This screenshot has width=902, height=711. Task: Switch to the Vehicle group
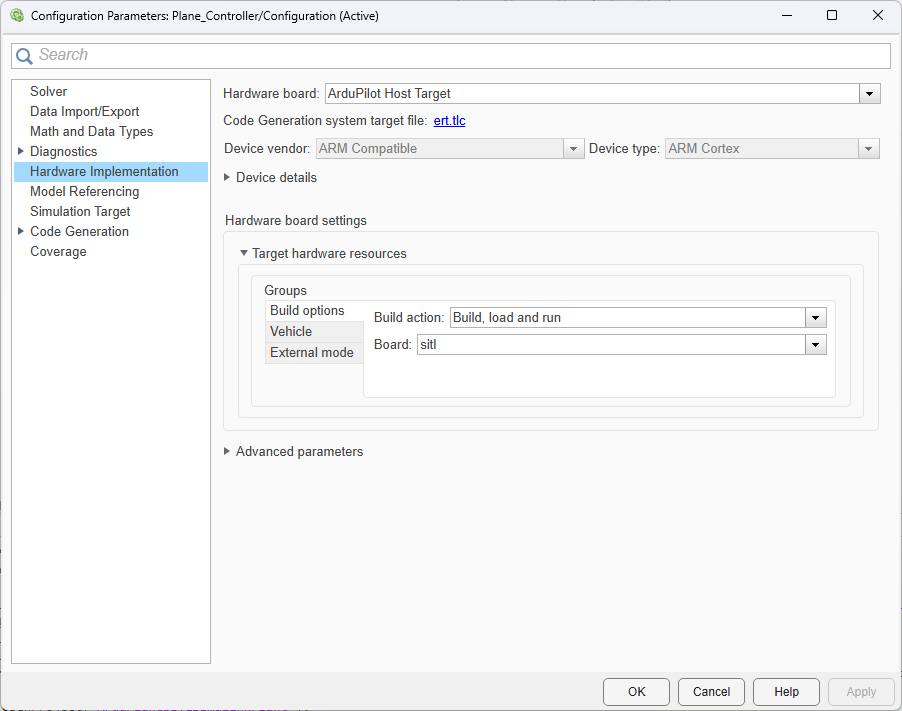pyautogui.click(x=314, y=332)
